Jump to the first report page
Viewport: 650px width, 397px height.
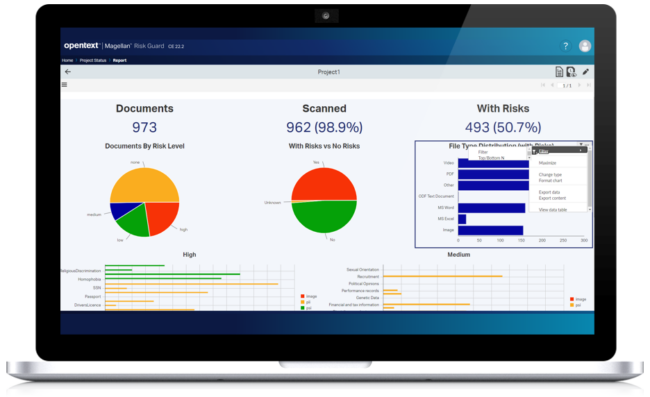543,85
